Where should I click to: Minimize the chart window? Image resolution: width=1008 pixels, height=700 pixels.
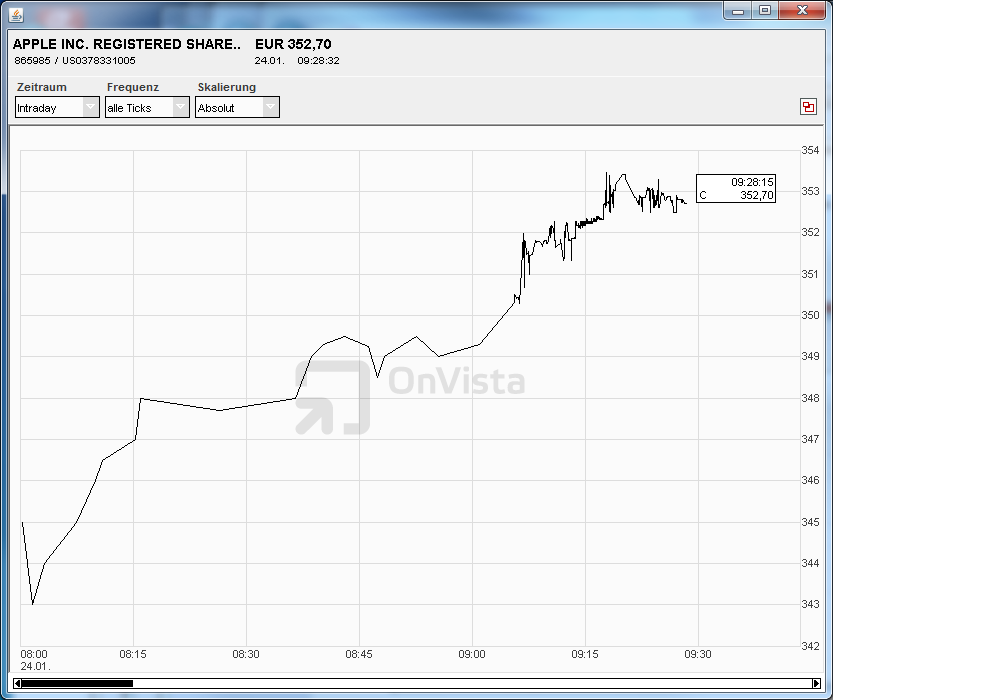(x=738, y=10)
